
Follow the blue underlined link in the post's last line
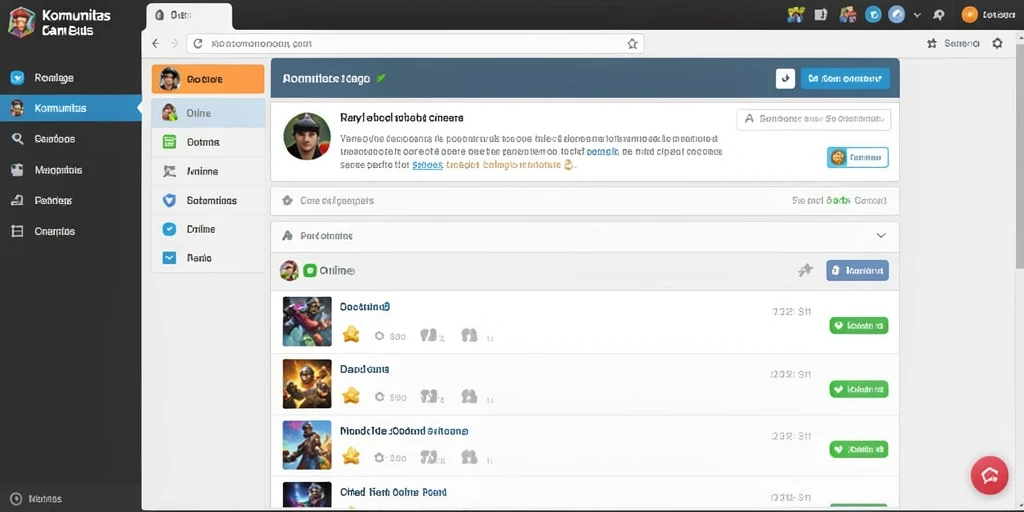tap(428, 166)
